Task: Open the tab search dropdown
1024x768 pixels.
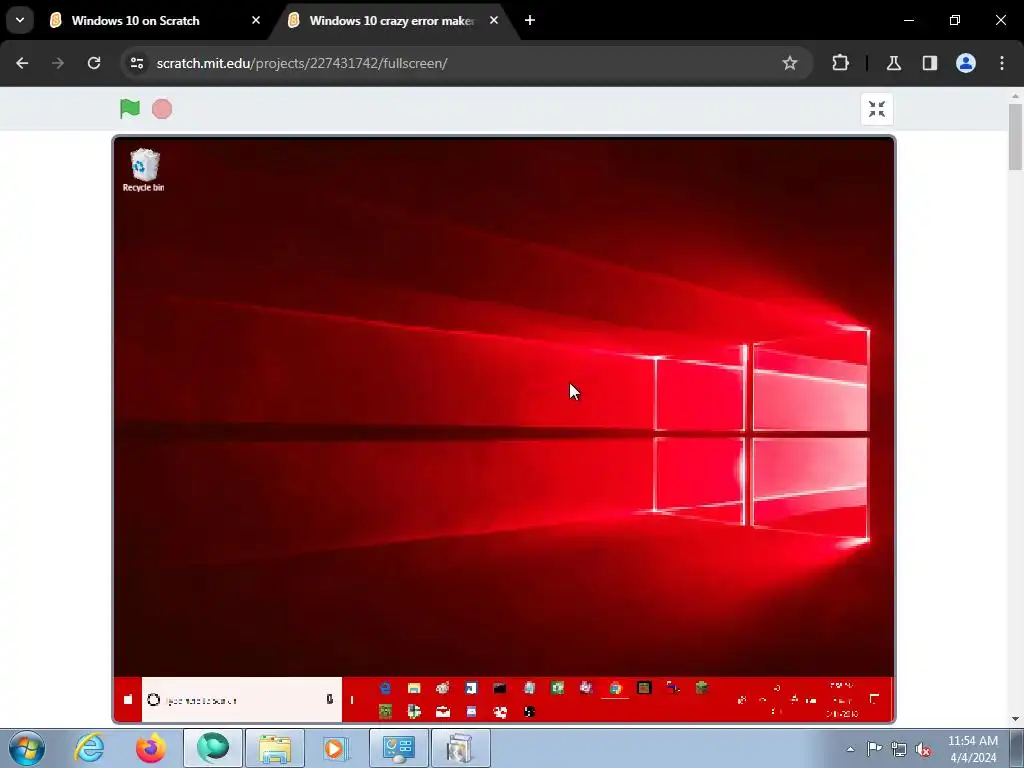Action: tap(20, 20)
